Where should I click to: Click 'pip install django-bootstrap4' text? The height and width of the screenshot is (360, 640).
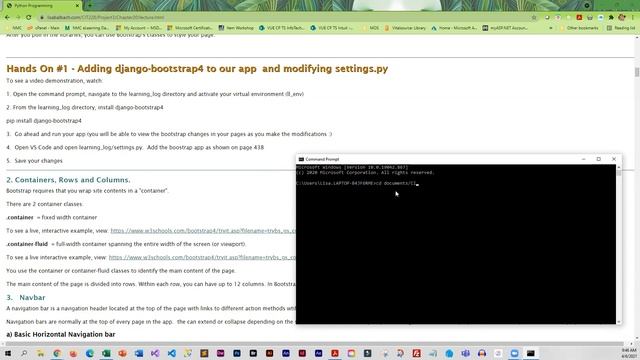(44, 120)
